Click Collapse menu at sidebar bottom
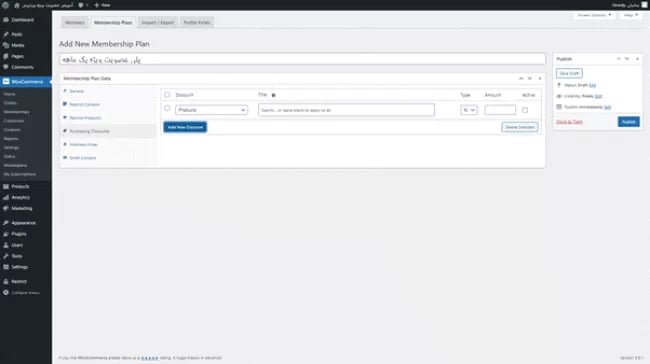 (x=26, y=293)
